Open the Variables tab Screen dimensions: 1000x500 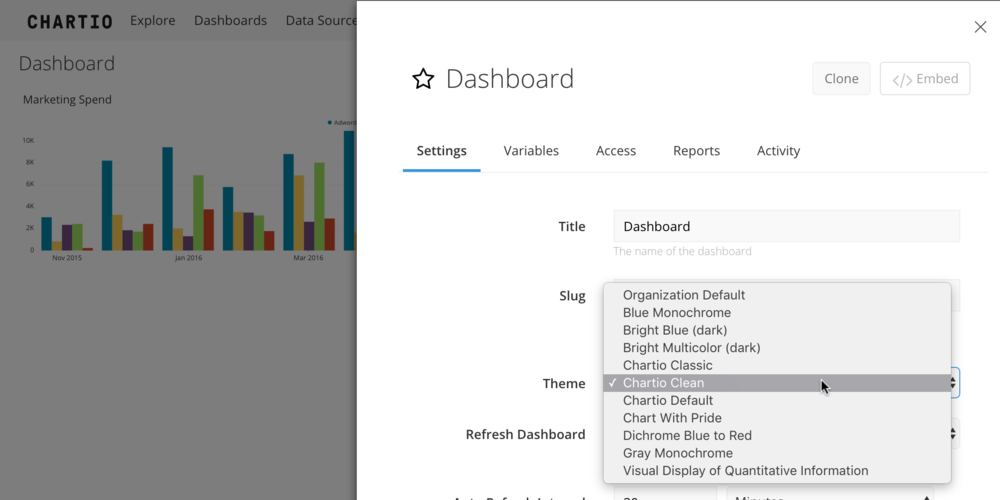(x=531, y=151)
